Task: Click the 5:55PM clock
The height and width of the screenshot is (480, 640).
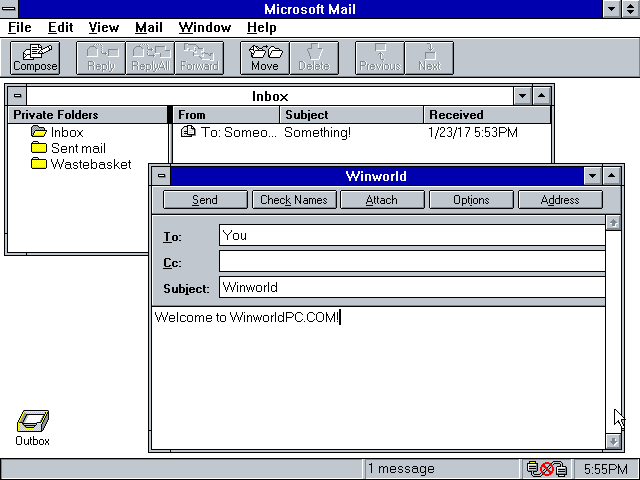Action: click(x=606, y=469)
